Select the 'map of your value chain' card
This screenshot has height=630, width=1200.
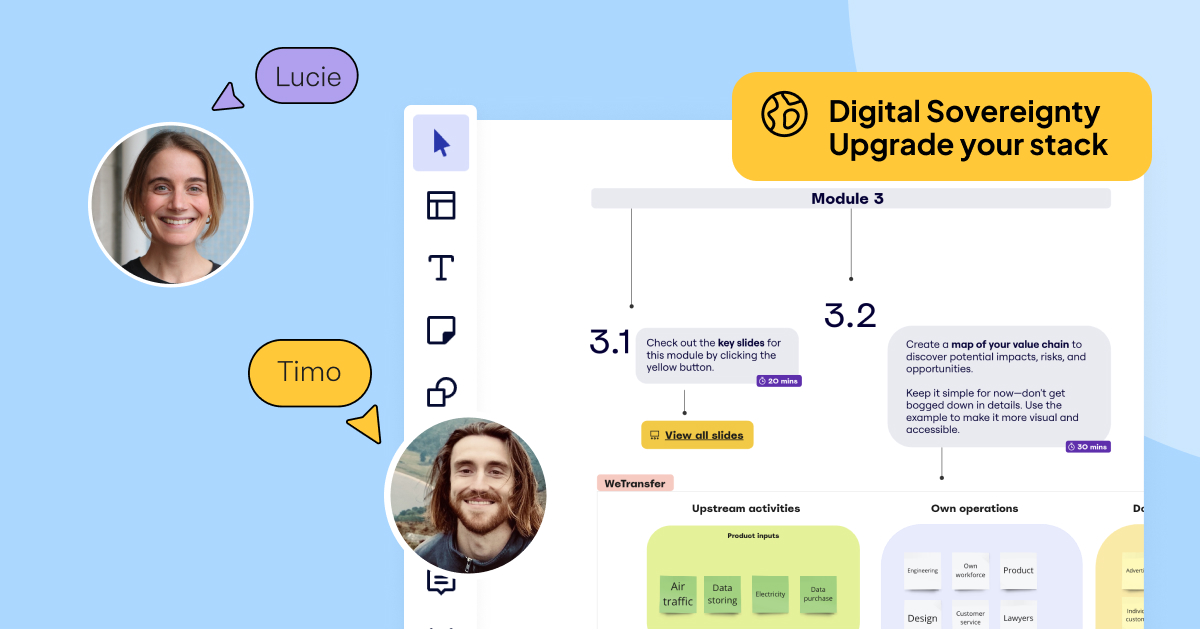pyautogui.click(x=999, y=386)
